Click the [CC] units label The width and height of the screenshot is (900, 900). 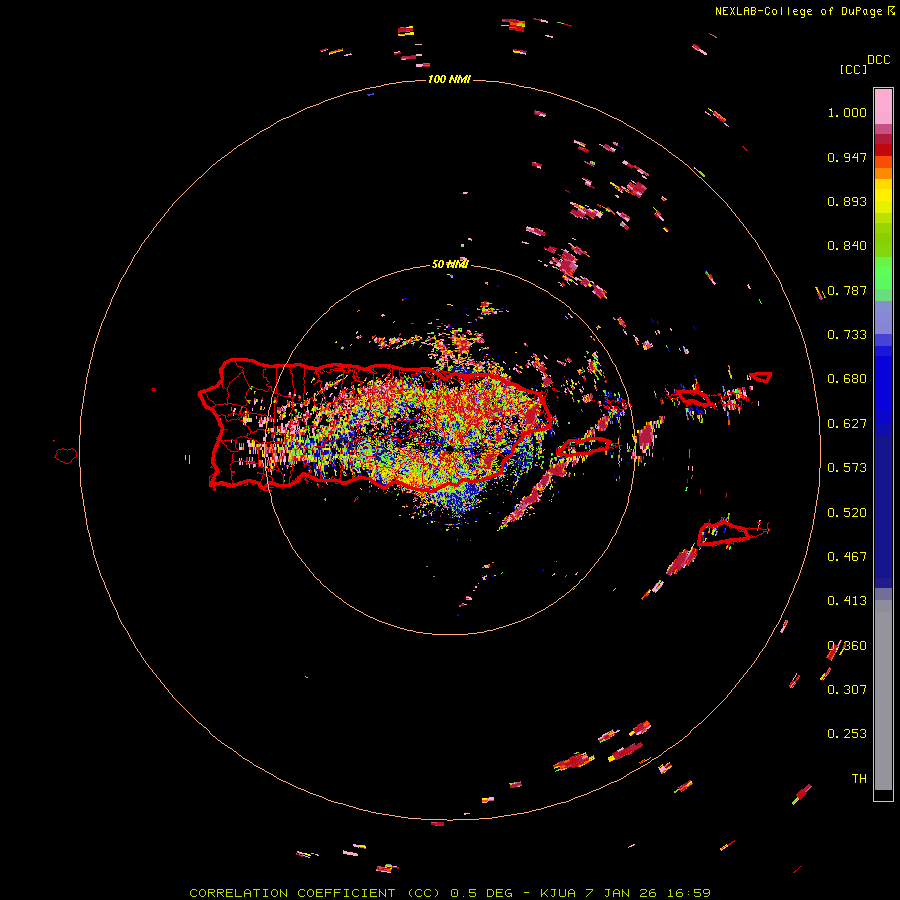[853, 69]
